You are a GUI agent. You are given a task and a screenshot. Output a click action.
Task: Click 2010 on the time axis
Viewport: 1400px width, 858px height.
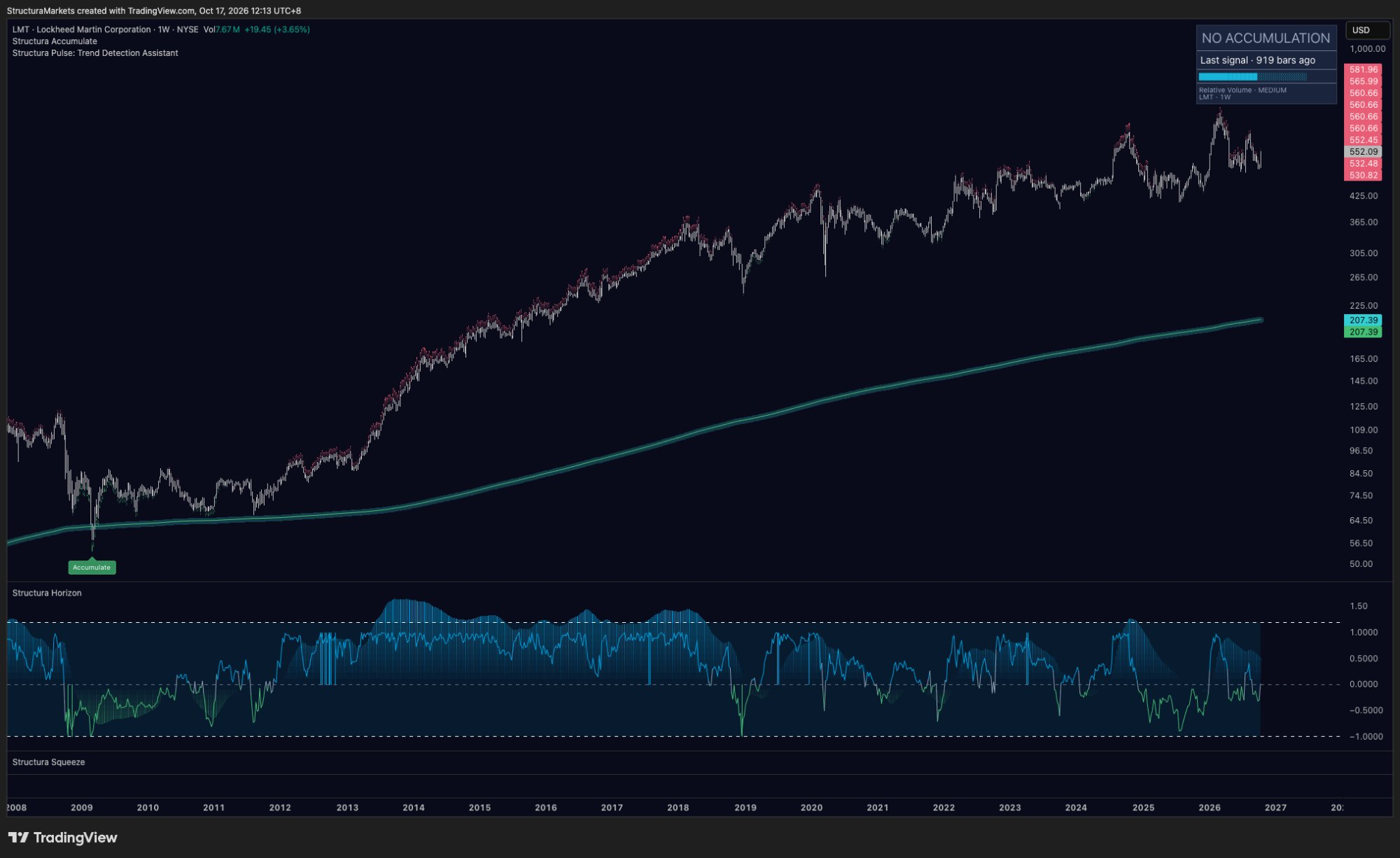coord(148,808)
